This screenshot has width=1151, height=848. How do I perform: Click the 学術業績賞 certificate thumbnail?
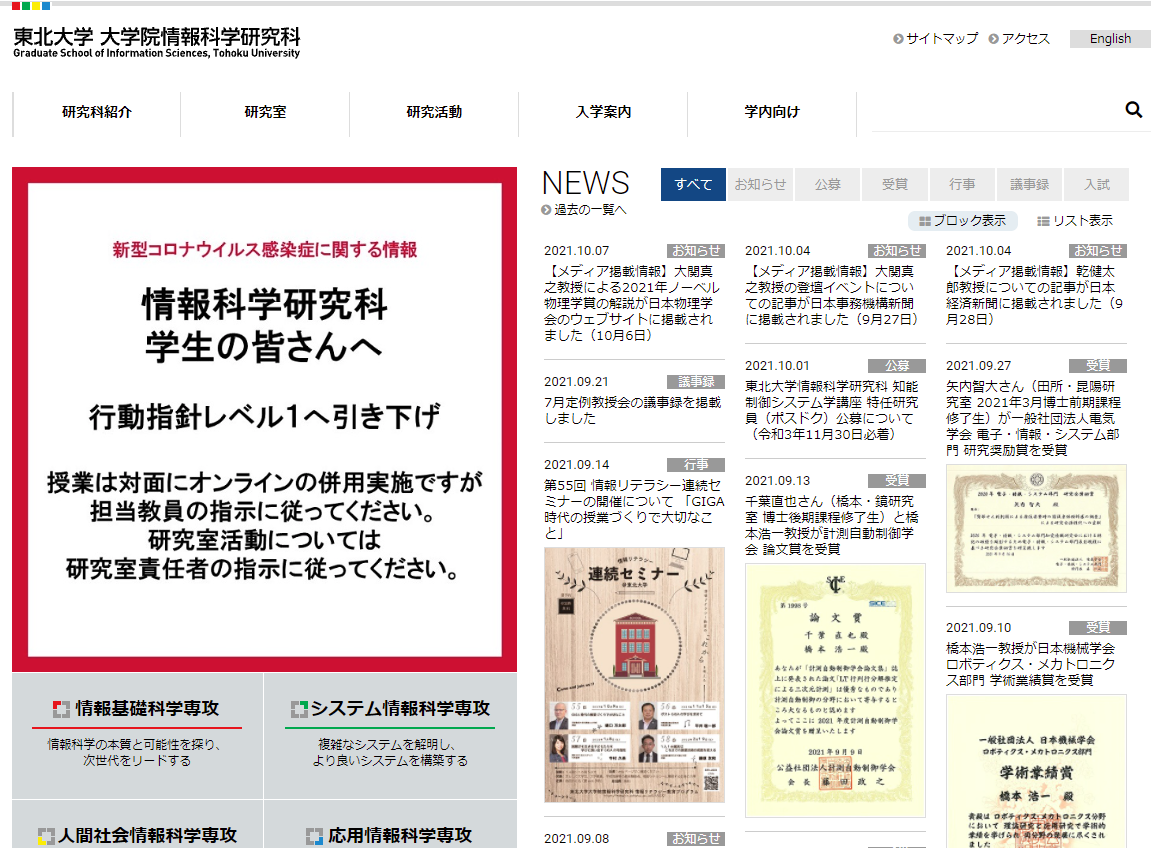coord(1036,772)
